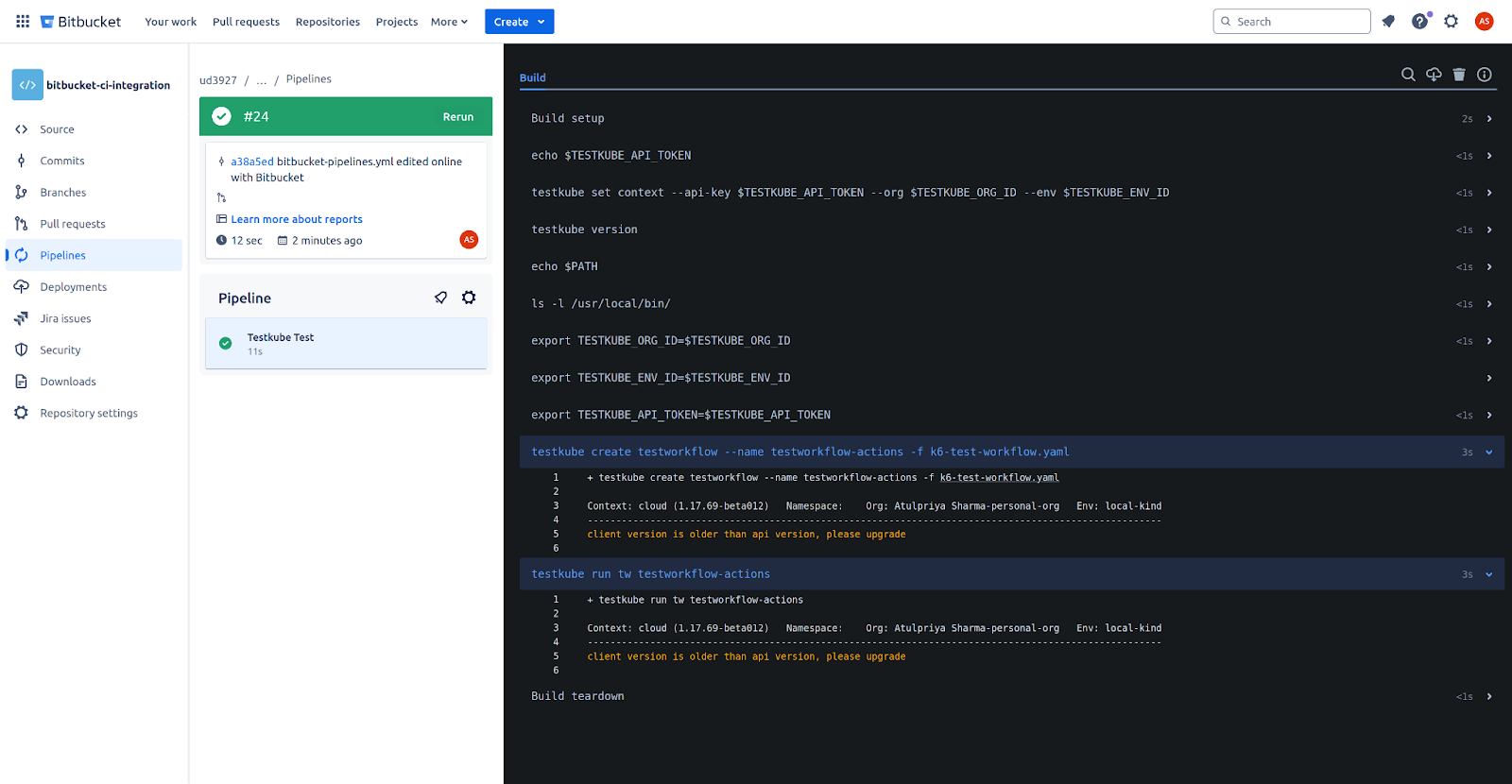Open Pull requests in top nav

pos(246,22)
